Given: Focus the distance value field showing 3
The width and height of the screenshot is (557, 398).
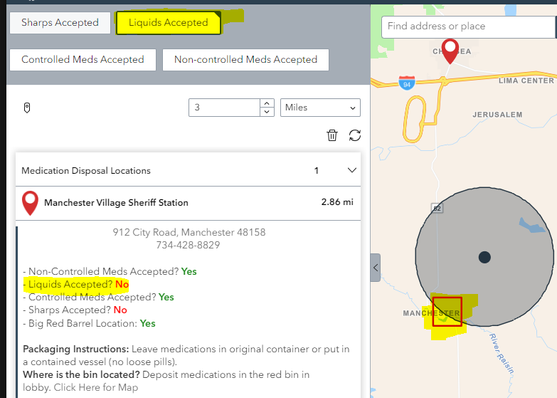Looking at the screenshot, I should tap(224, 107).
